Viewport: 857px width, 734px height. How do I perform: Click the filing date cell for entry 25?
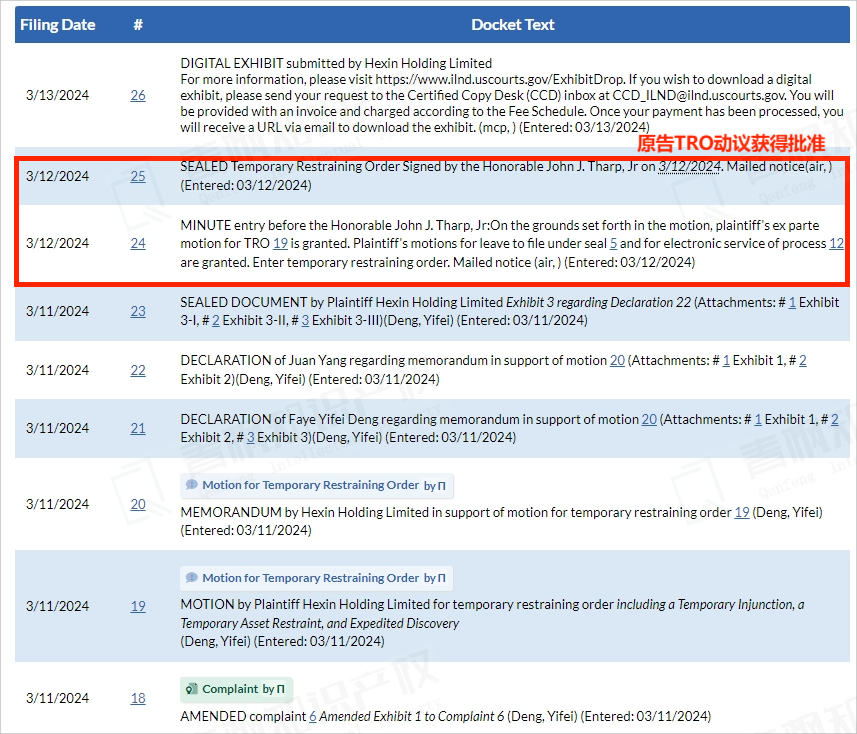(57, 177)
